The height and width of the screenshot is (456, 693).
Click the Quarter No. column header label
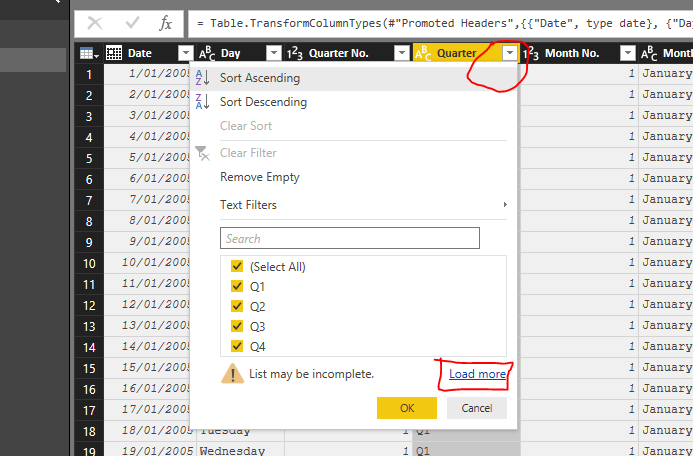coord(339,53)
